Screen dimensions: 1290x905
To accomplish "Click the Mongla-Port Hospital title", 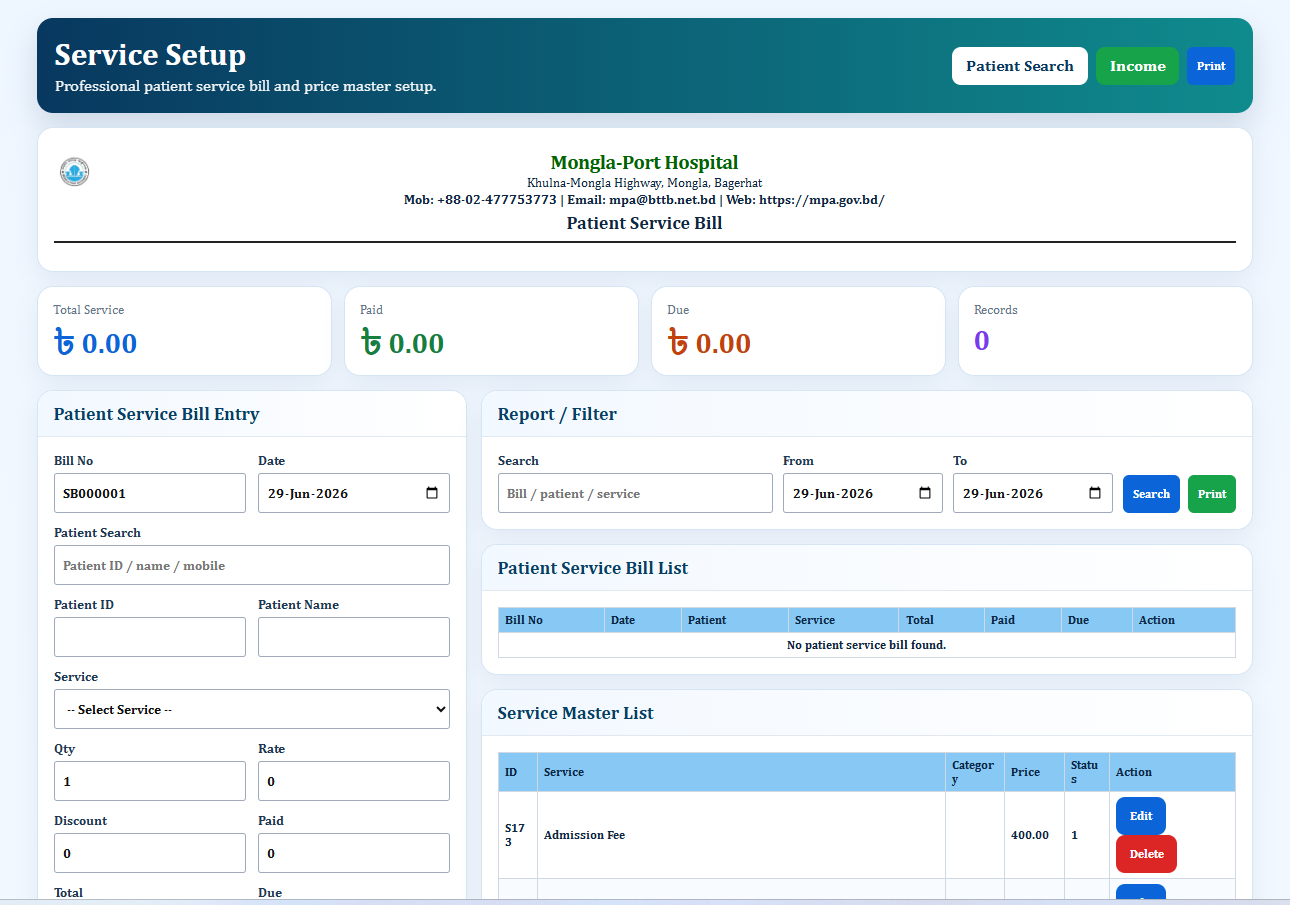I will tap(644, 162).
